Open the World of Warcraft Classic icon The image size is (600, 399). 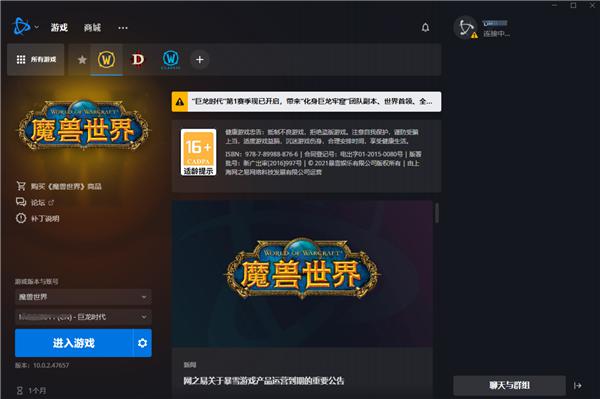(170, 60)
